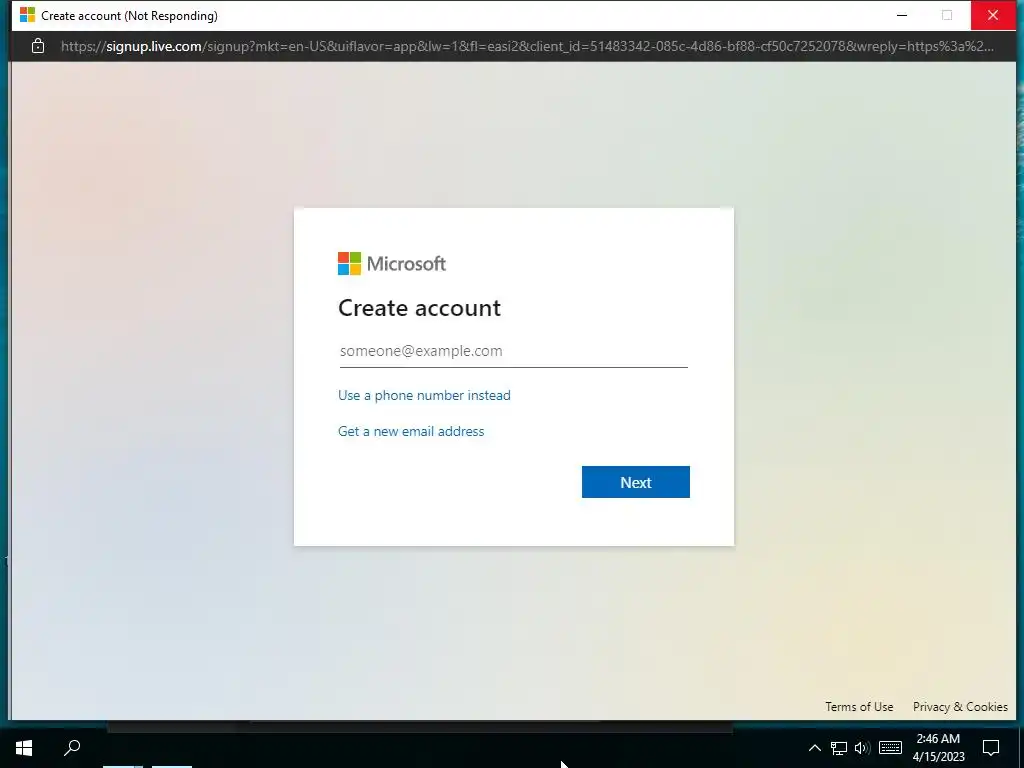Select 'Get a new email address' link
This screenshot has height=768, width=1024.
411,431
